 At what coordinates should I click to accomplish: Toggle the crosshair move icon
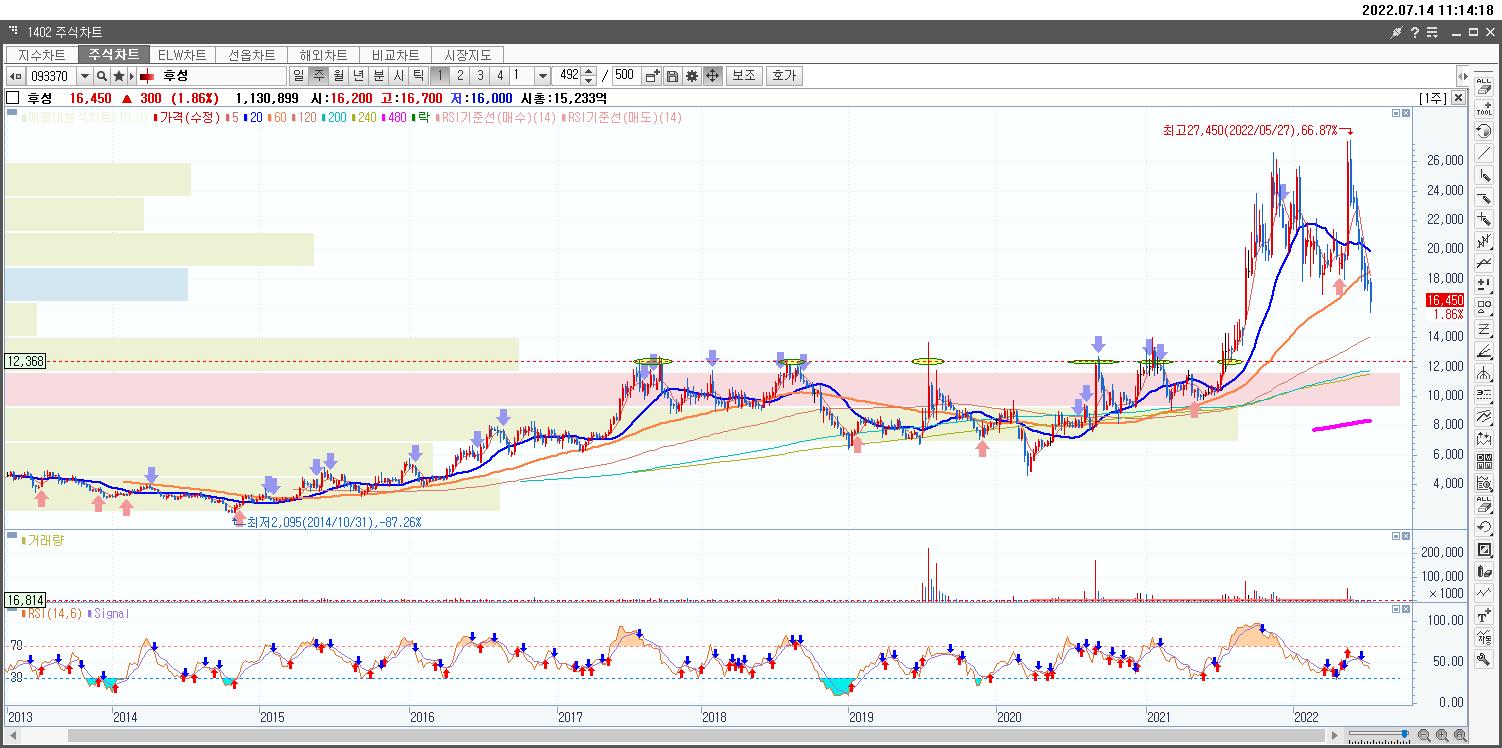pos(712,76)
